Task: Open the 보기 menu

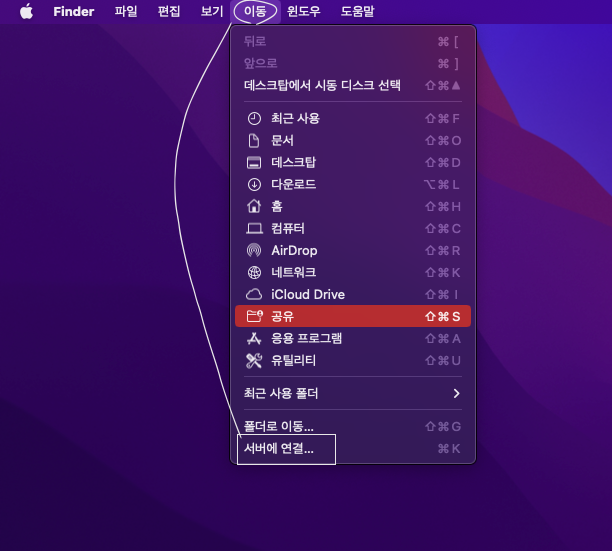Action: [x=212, y=11]
